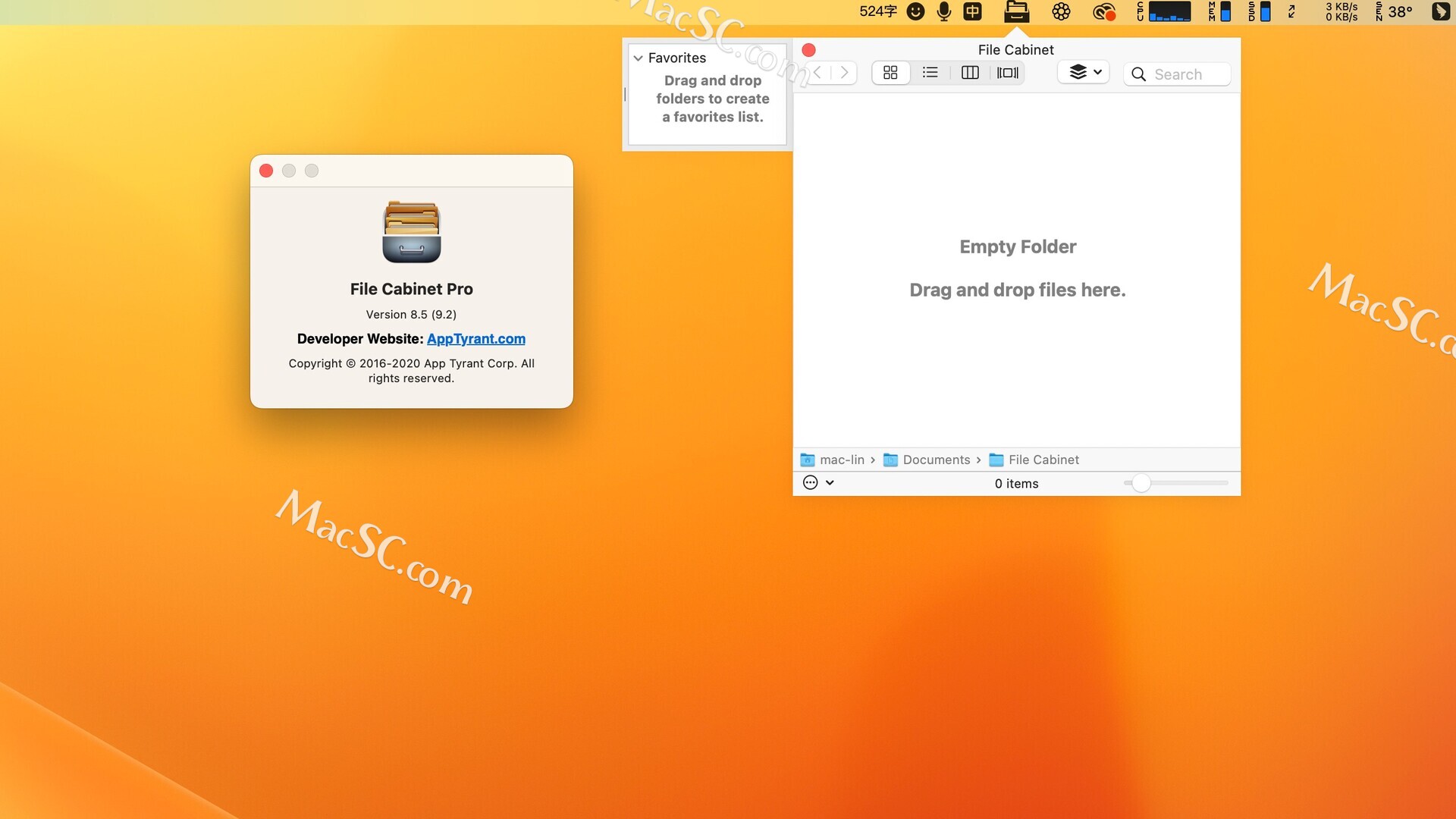The width and height of the screenshot is (1456, 819).
Task: Open the actions dropdown chevron near ellipsis
Action: pos(829,483)
